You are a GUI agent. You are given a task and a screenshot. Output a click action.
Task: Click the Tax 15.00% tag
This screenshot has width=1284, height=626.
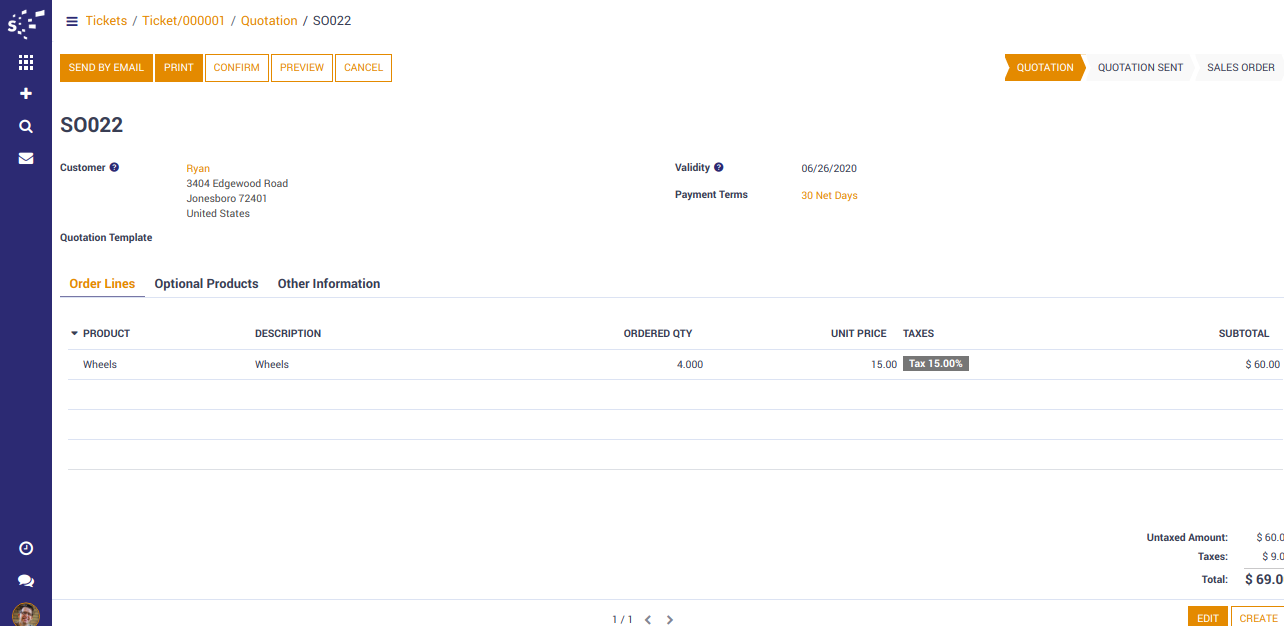point(935,364)
